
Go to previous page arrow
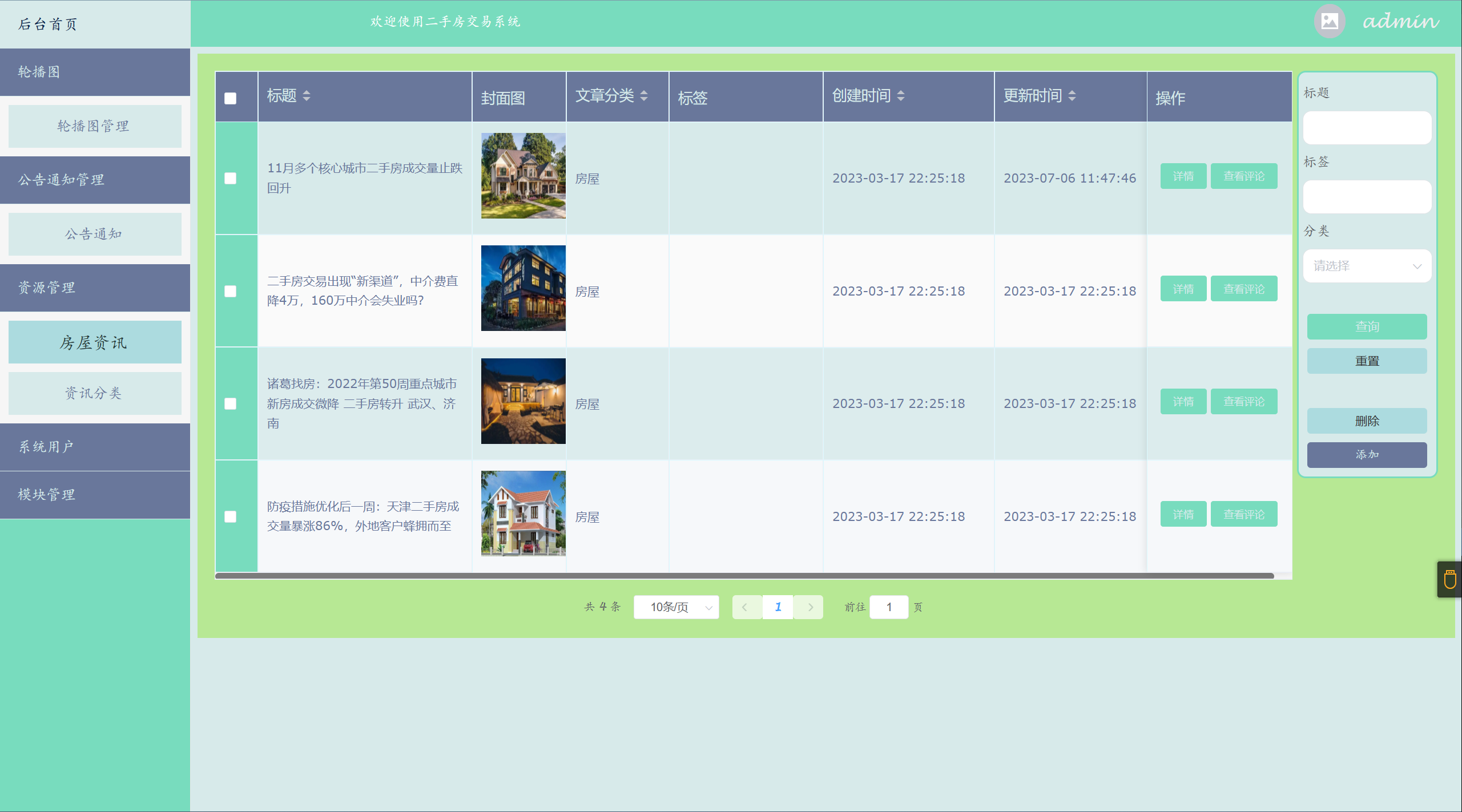[746, 607]
